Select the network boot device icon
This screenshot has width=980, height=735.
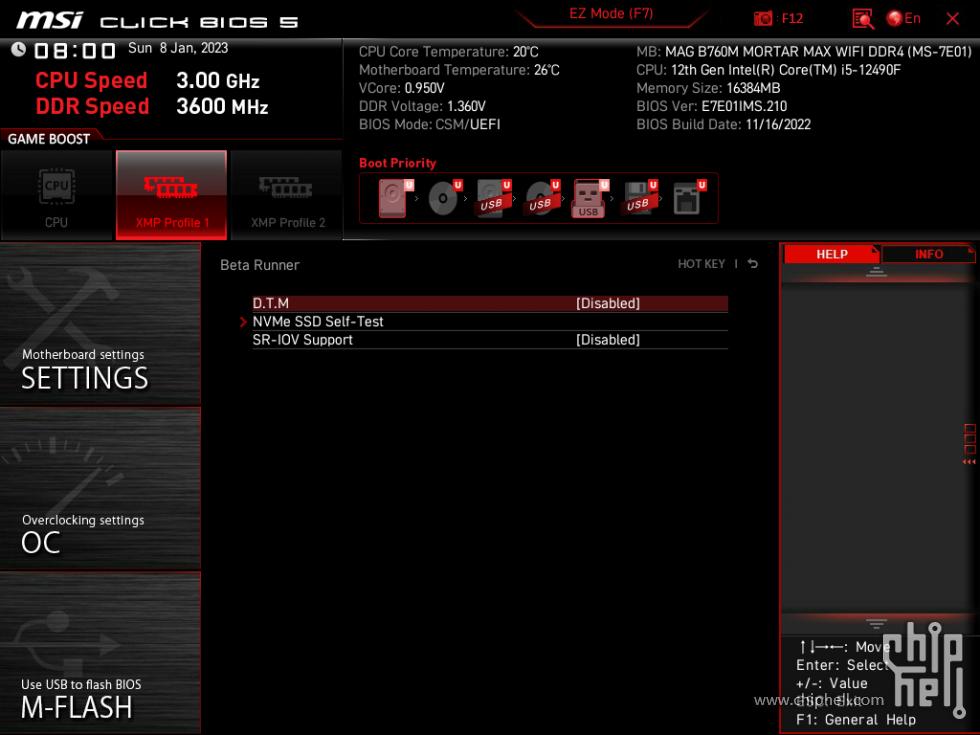pyautogui.click(x=687, y=197)
